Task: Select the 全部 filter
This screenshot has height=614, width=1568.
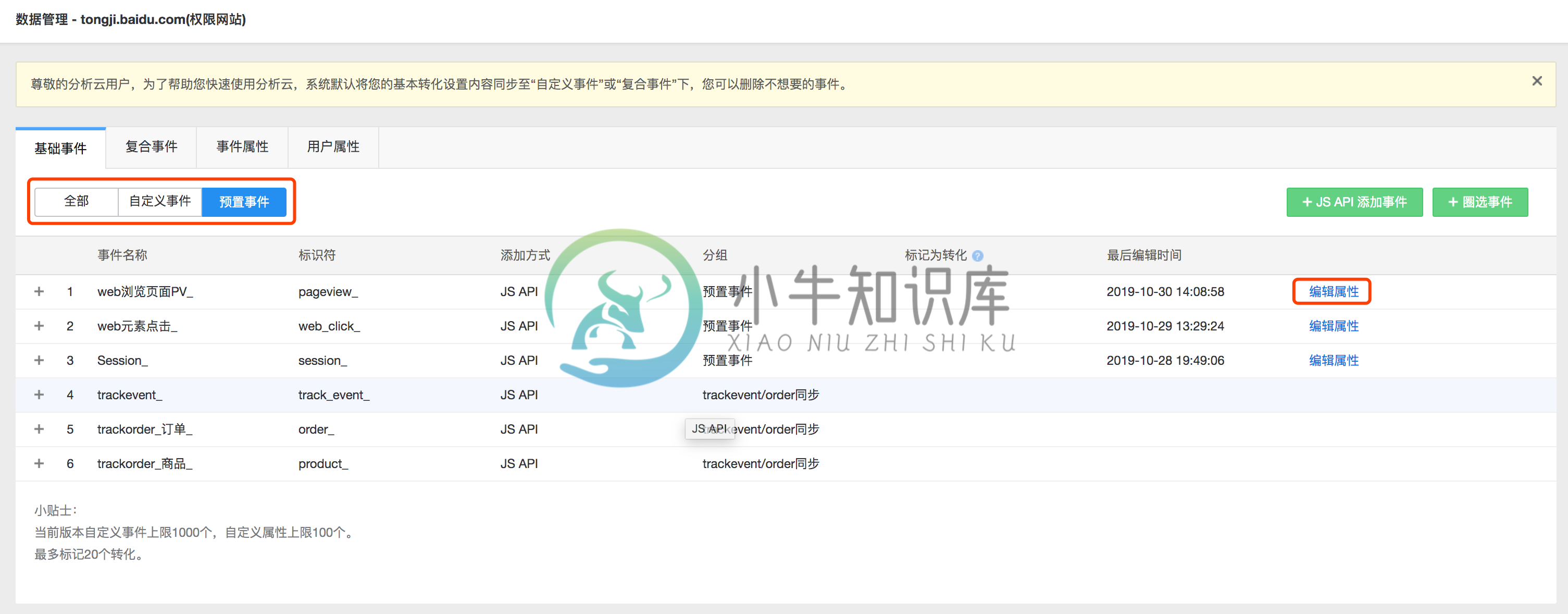Action: coord(76,202)
